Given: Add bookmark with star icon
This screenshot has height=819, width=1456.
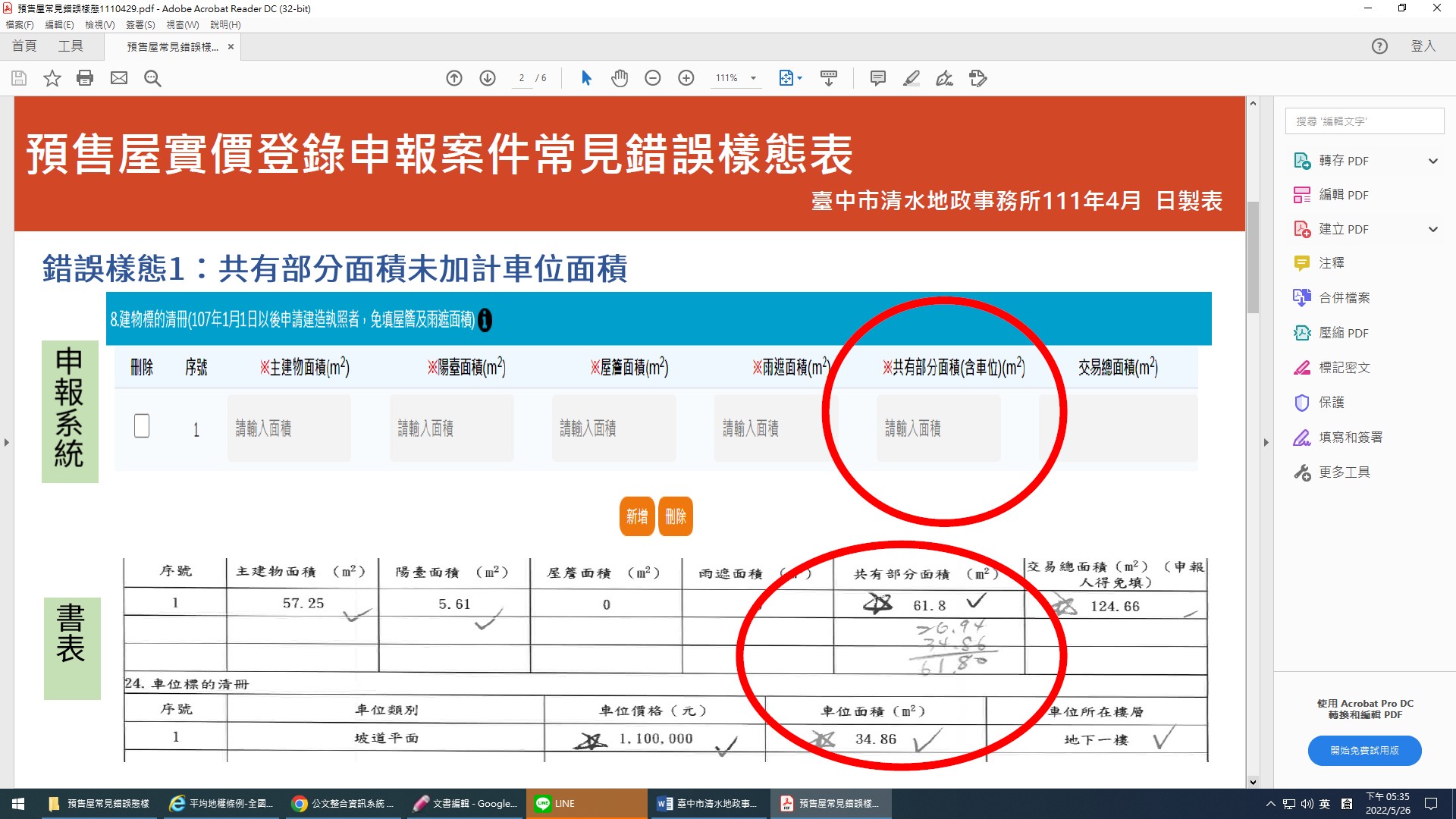Looking at the screenshot, I should (x=52, y=78).
